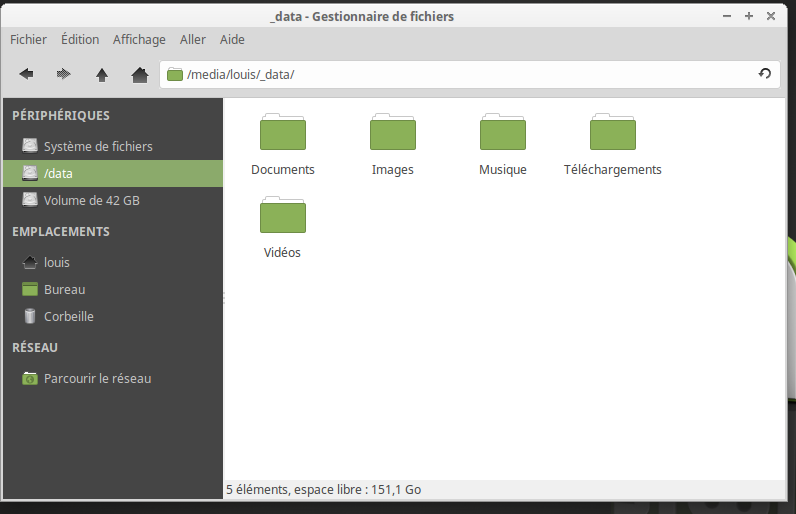
Task: Go forward with the right arrow button
Action: tap(63, 75)
